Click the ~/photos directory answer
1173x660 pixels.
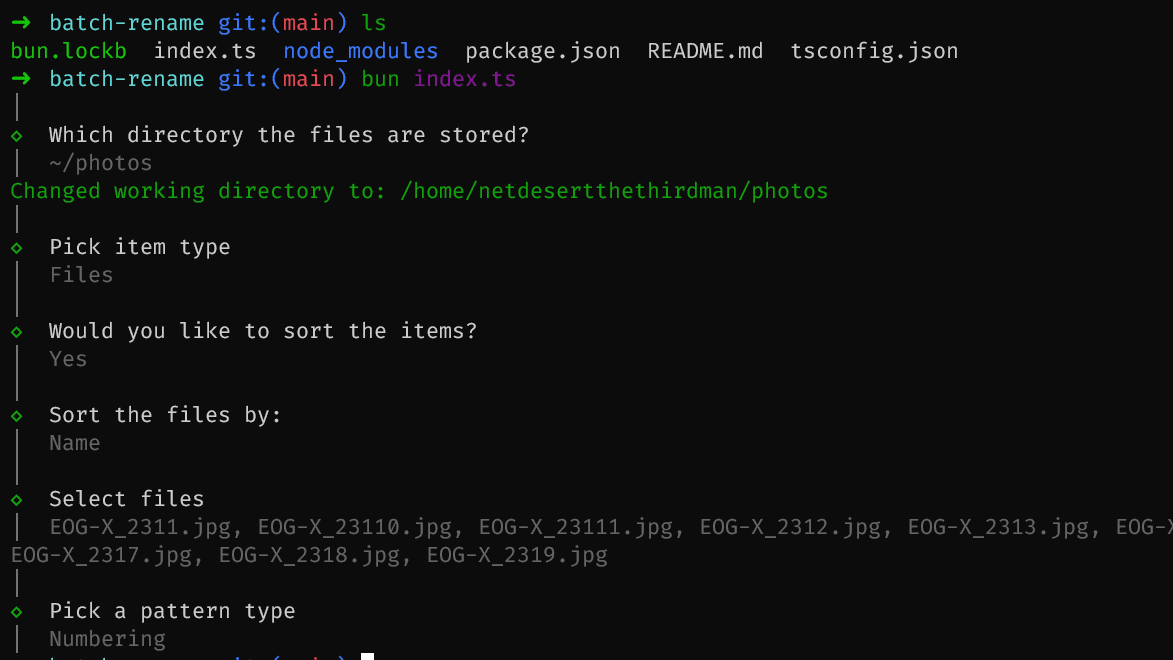100,163
